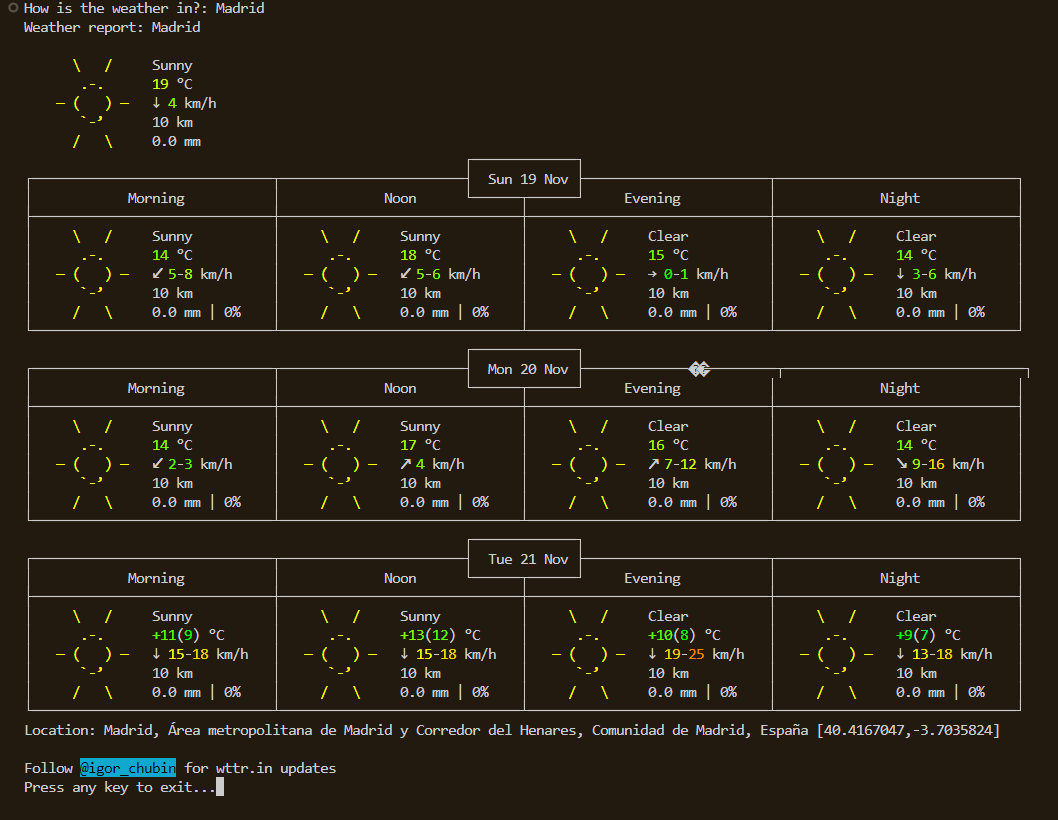Click the Night header under Tue 21 Nov

point(899,578)
